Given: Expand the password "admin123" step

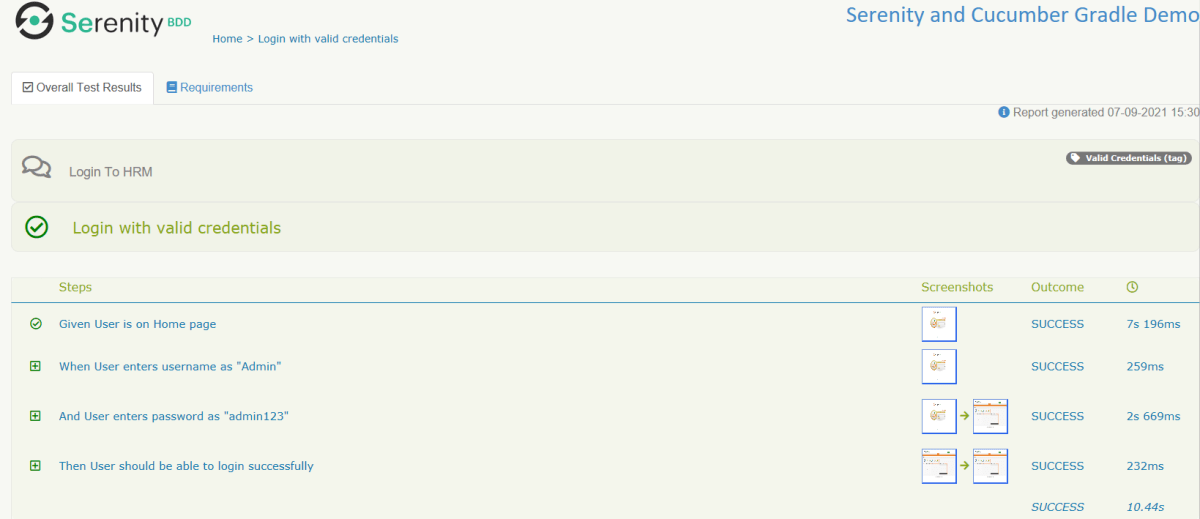Looking at the screenshot, I should [x=36, y=416].
